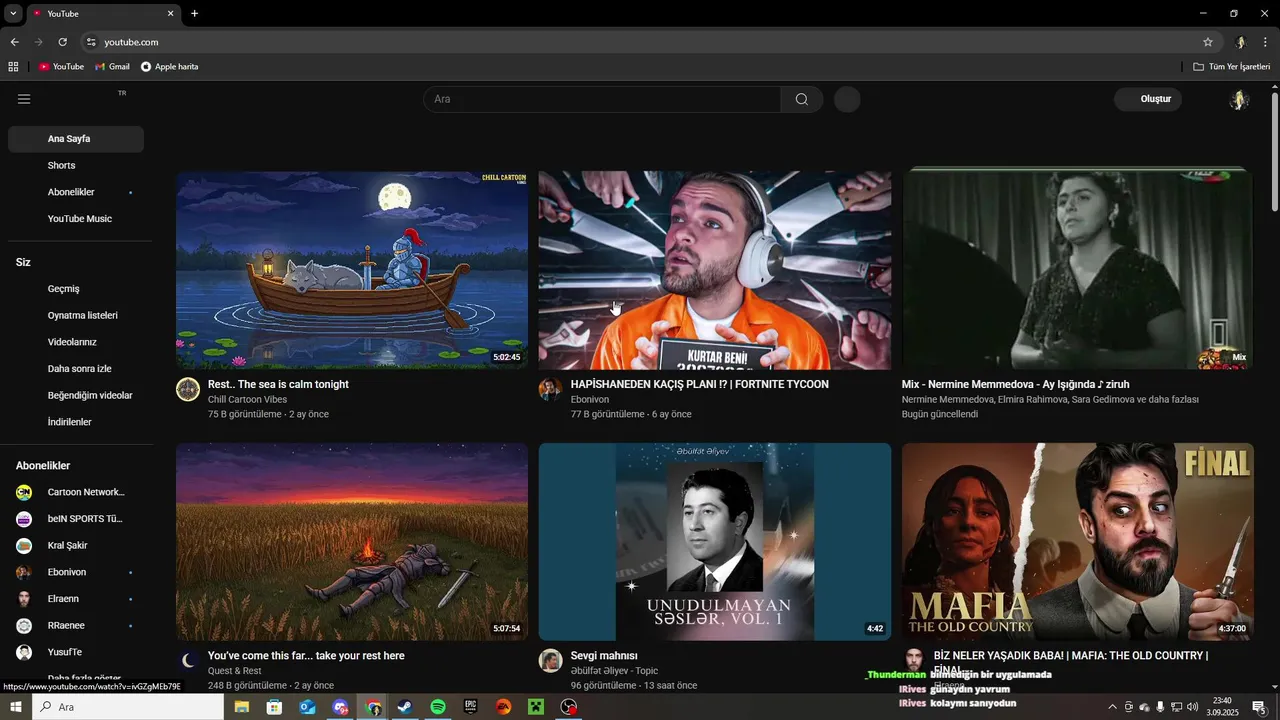Open the Əbülfət Əliyev - Topic channel name
This screenshot has height=720, width=1280.
(x=614, y=671)
